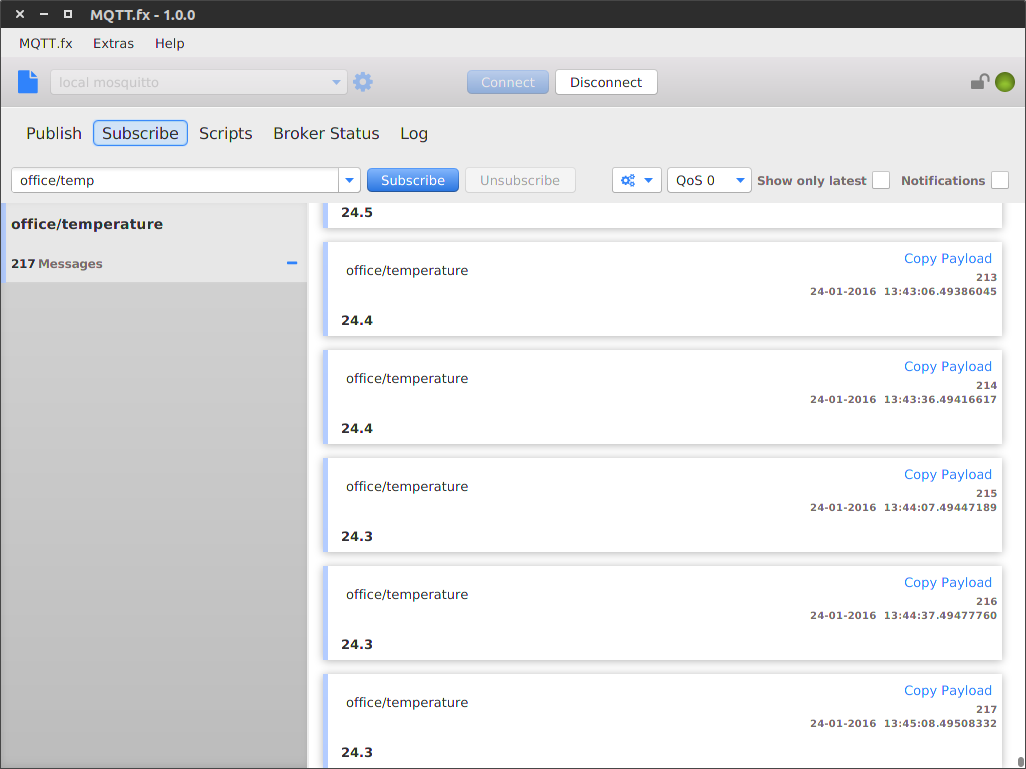1026x769 pixels.
Task: Click the blue Subscribe button
Action: click(x=413, y=180)
